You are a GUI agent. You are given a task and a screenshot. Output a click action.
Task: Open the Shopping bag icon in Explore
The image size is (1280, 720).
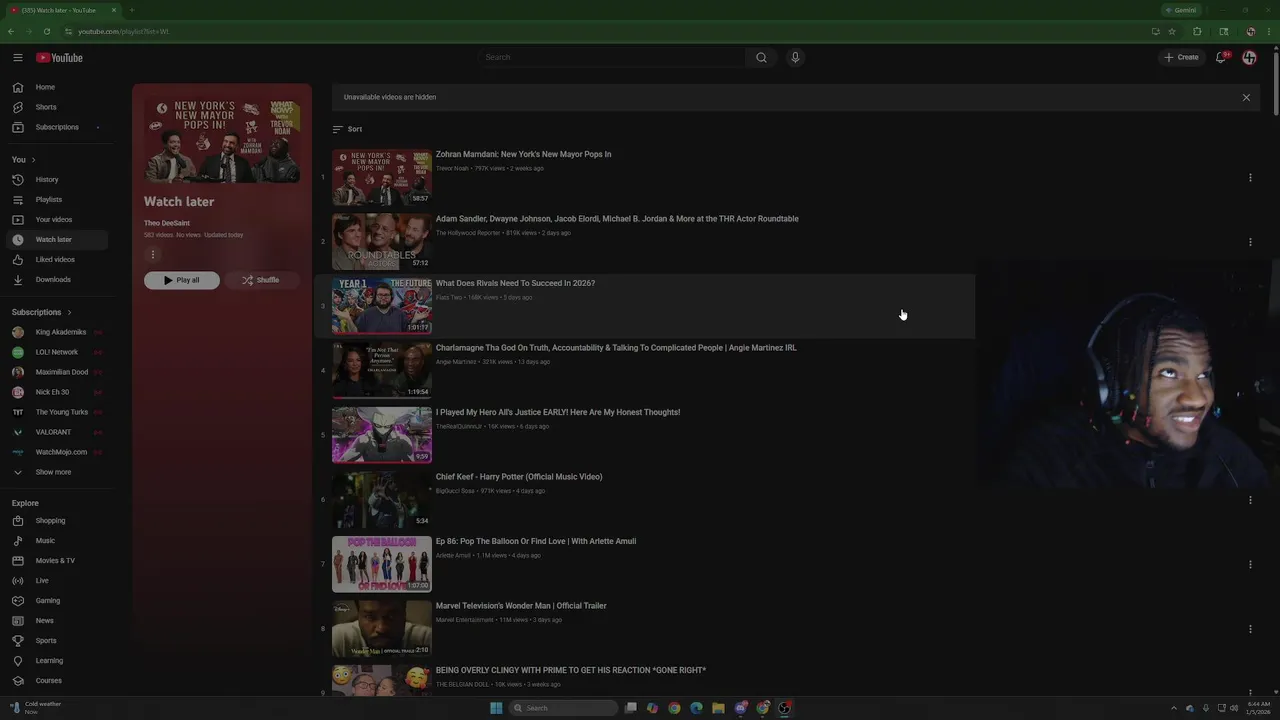[x=18, y=521]
